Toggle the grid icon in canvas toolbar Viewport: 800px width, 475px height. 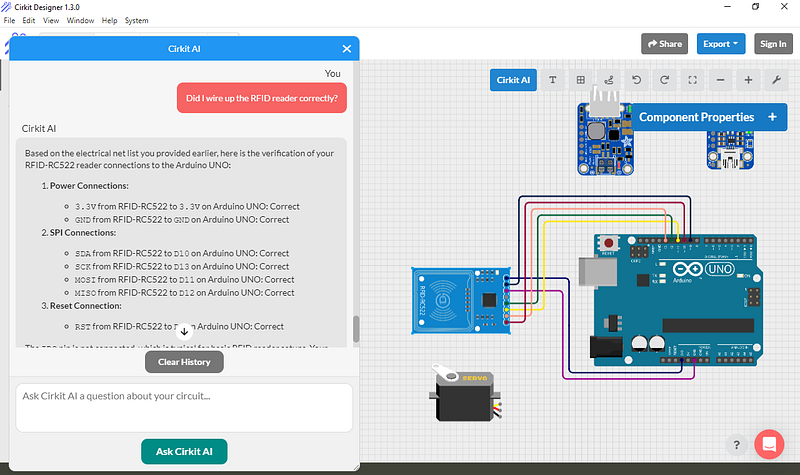click(x=581, y=80)
